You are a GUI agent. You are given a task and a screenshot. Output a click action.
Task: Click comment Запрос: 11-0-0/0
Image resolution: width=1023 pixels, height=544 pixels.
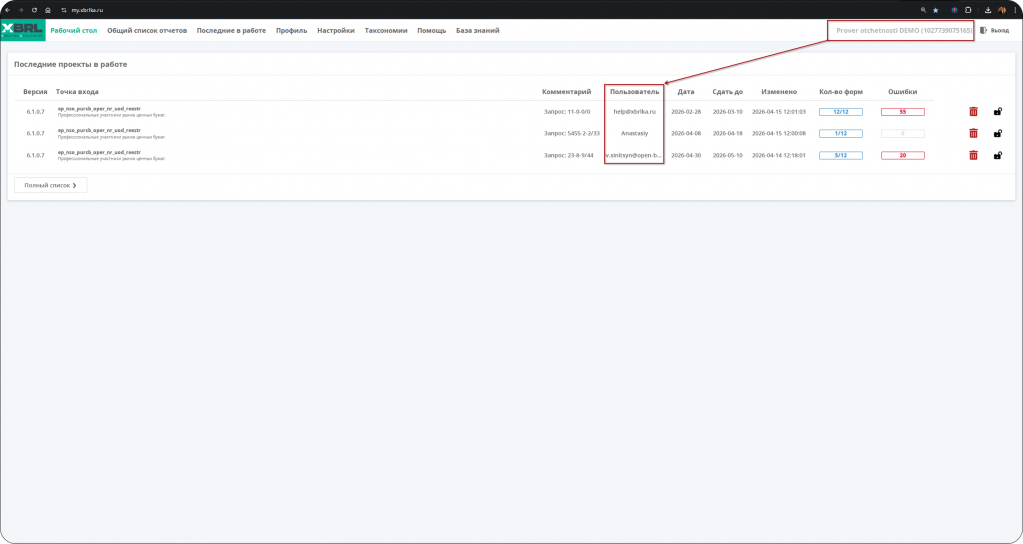(567, 112)
